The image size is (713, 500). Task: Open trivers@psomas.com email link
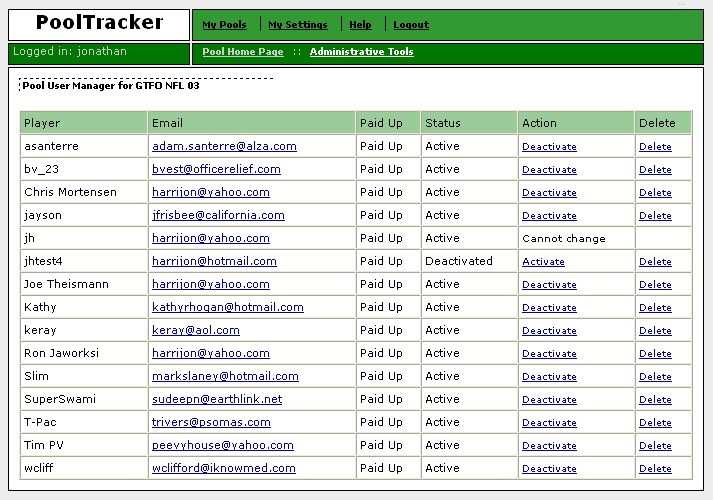tap(211, 422)
